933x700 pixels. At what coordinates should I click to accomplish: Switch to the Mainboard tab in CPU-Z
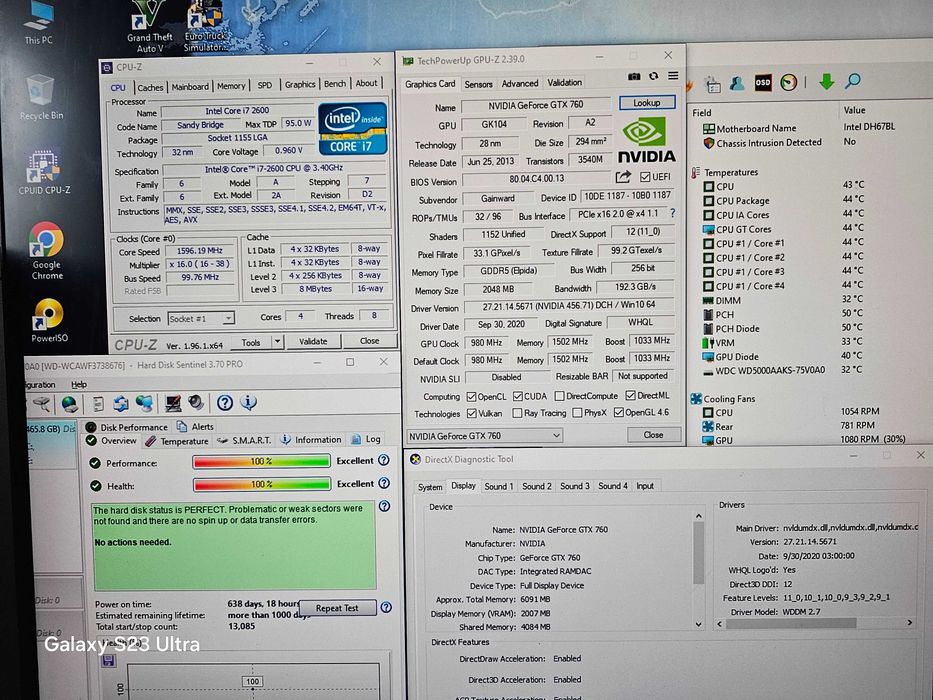(190, 87)
